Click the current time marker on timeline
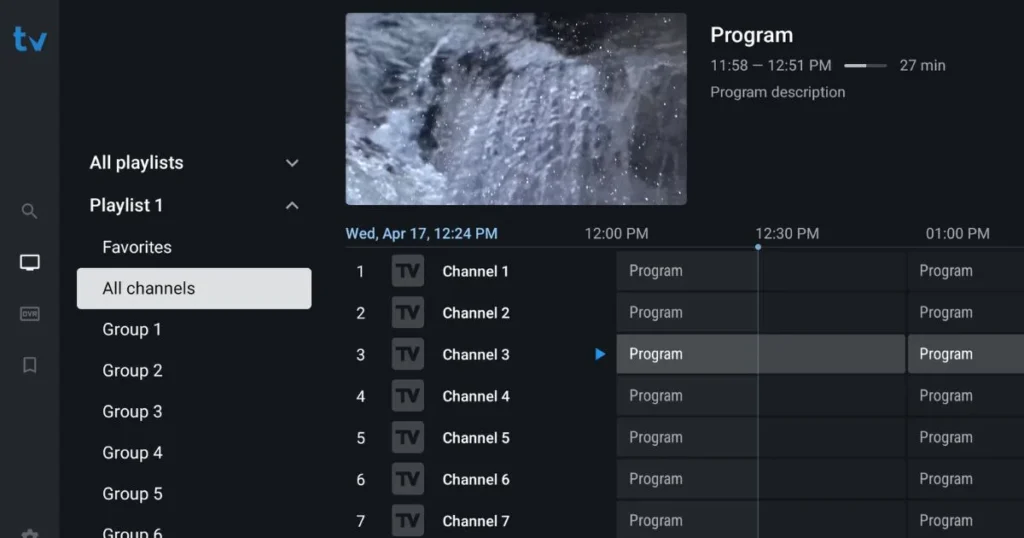1024x538 pixels. pyautogui.click(x=758, y=247)
